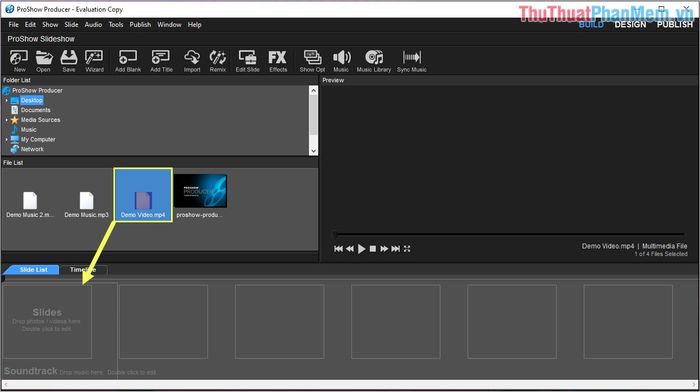700x392 pixels.
Task: Select My Computer in folder list
Action: [x=38, y=140]
